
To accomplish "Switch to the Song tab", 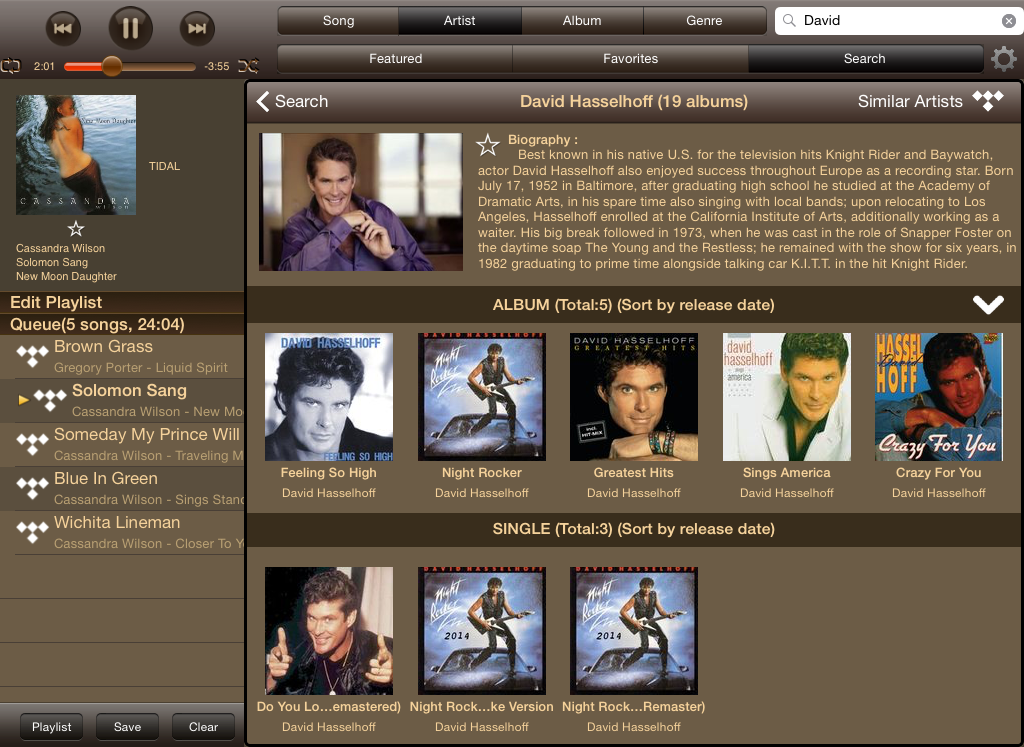I will (338, 21).
